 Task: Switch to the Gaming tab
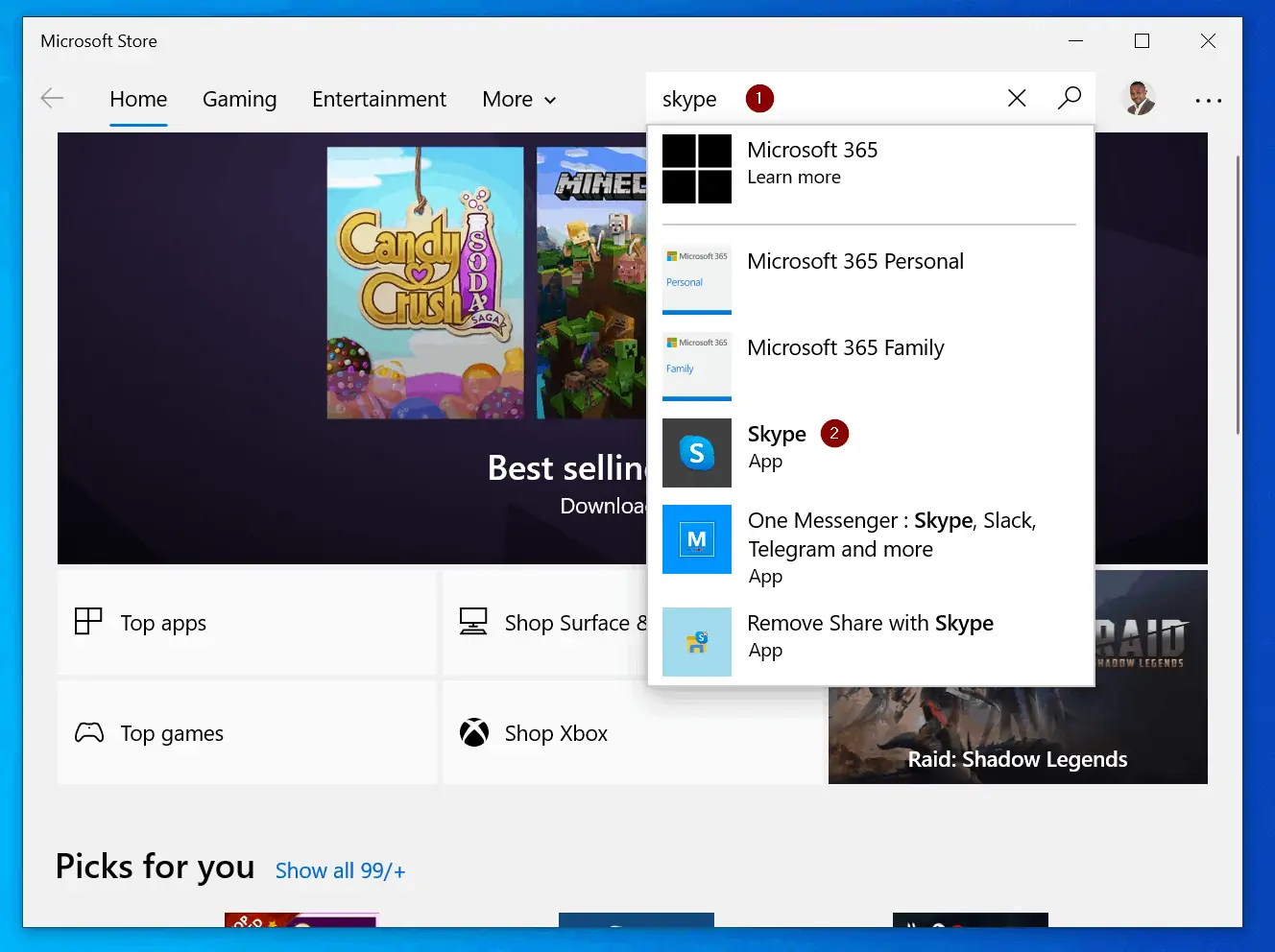pos(240,100)
